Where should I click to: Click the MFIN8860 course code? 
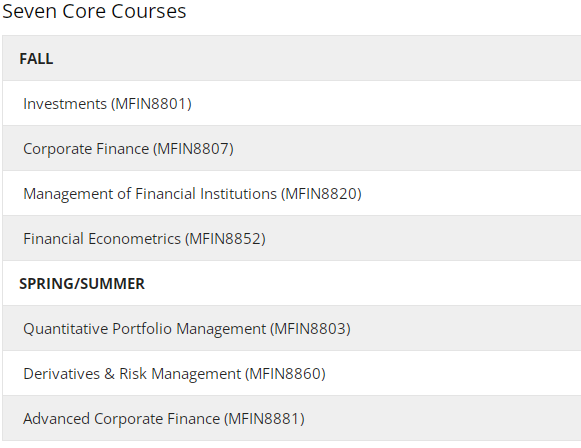(285, 374)
